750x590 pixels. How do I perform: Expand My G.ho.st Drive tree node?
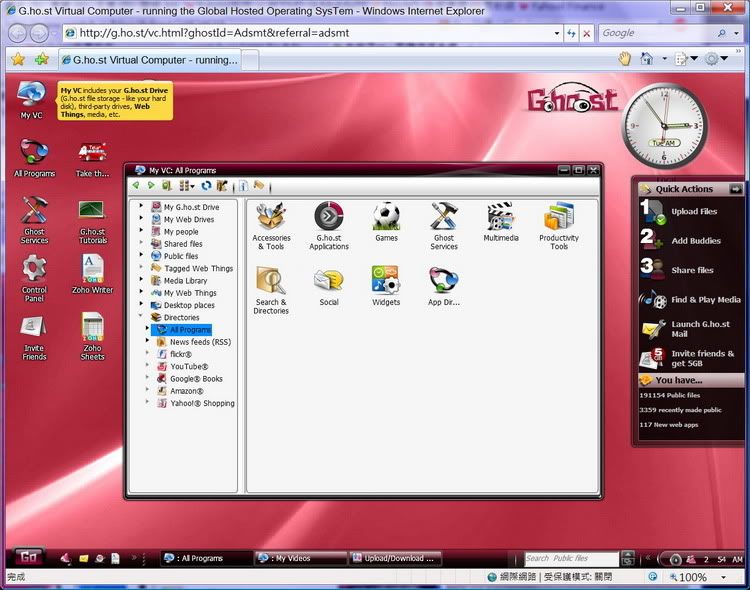[x=141, y=205]
